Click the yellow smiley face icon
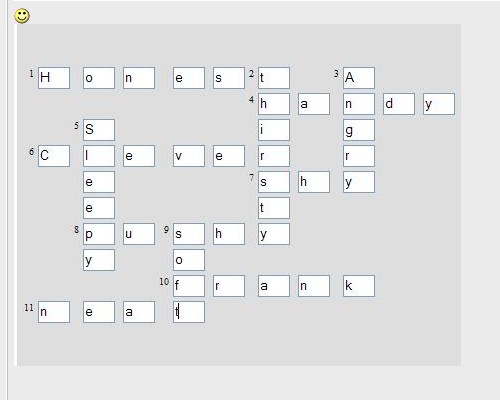Viewport: 500px width, 400px height. (22, 16)
